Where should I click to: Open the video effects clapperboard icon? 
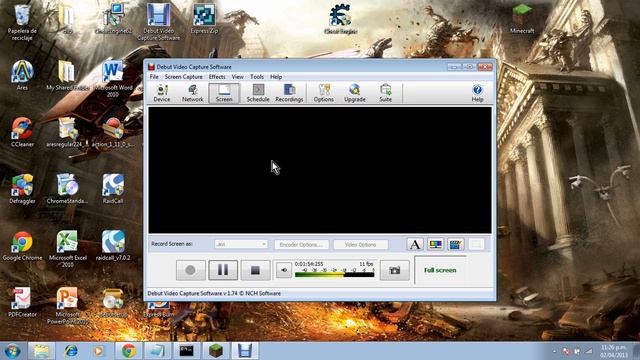pyautogui.click(x=456, y=244)
